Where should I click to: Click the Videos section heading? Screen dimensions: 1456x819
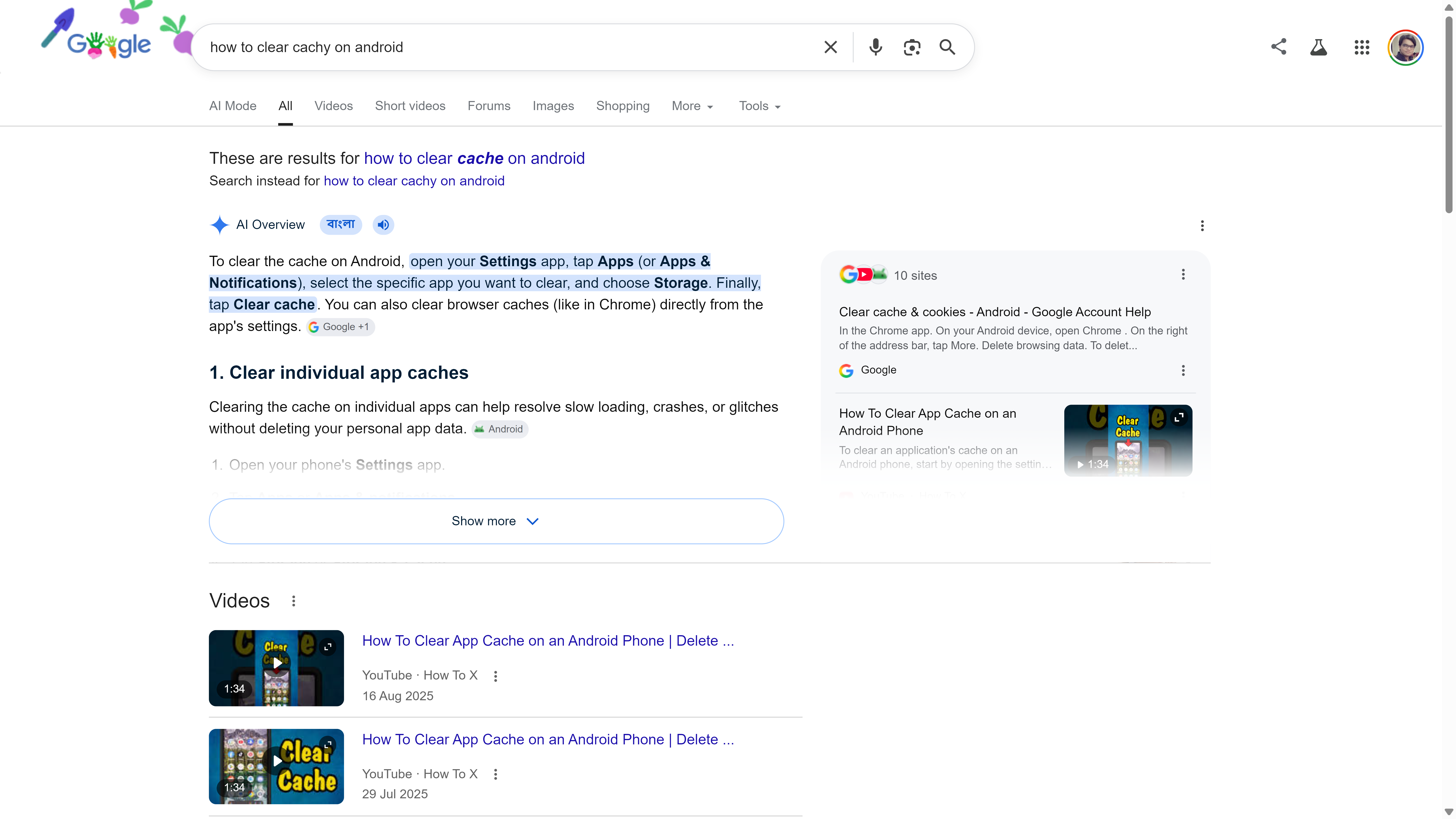tap(240, 601)
